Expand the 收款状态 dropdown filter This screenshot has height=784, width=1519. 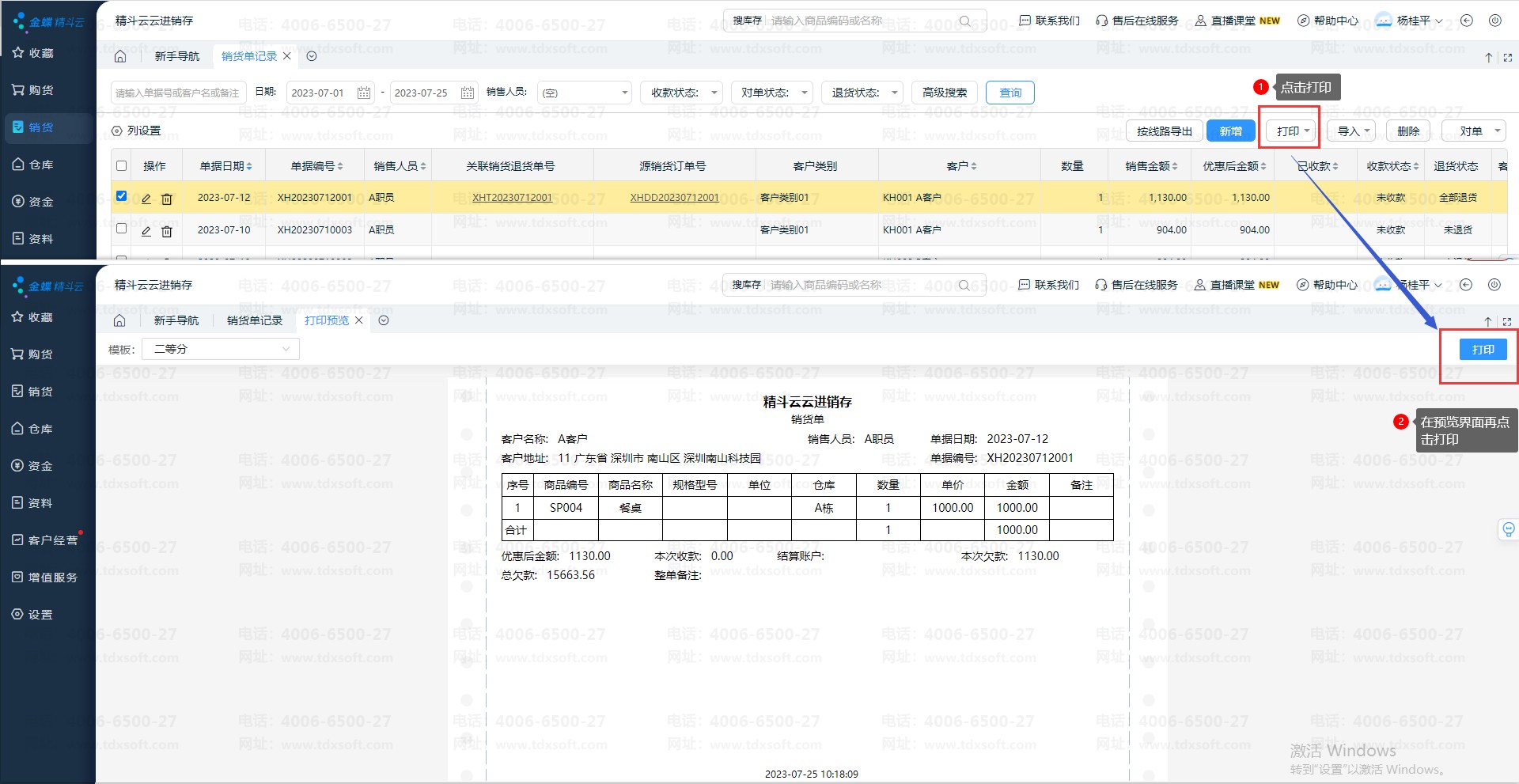pos(681,93)
